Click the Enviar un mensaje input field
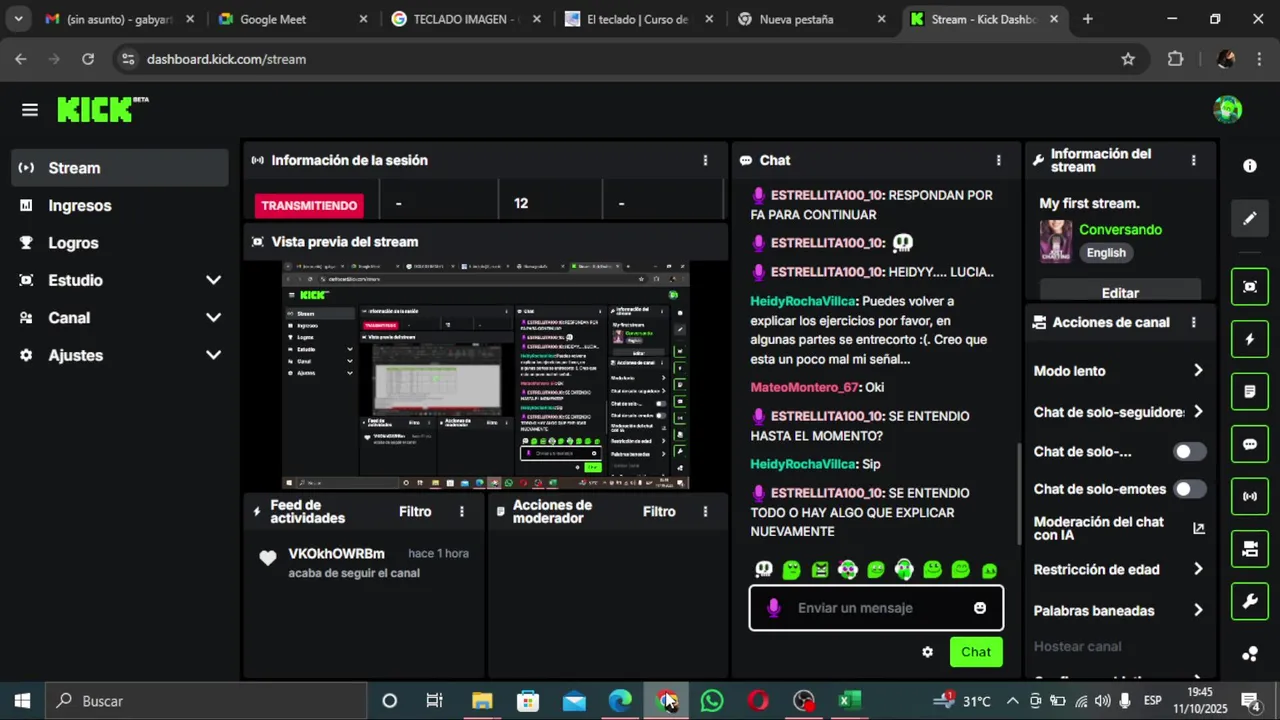This screenshot has width=1280, height=720. 876,608
